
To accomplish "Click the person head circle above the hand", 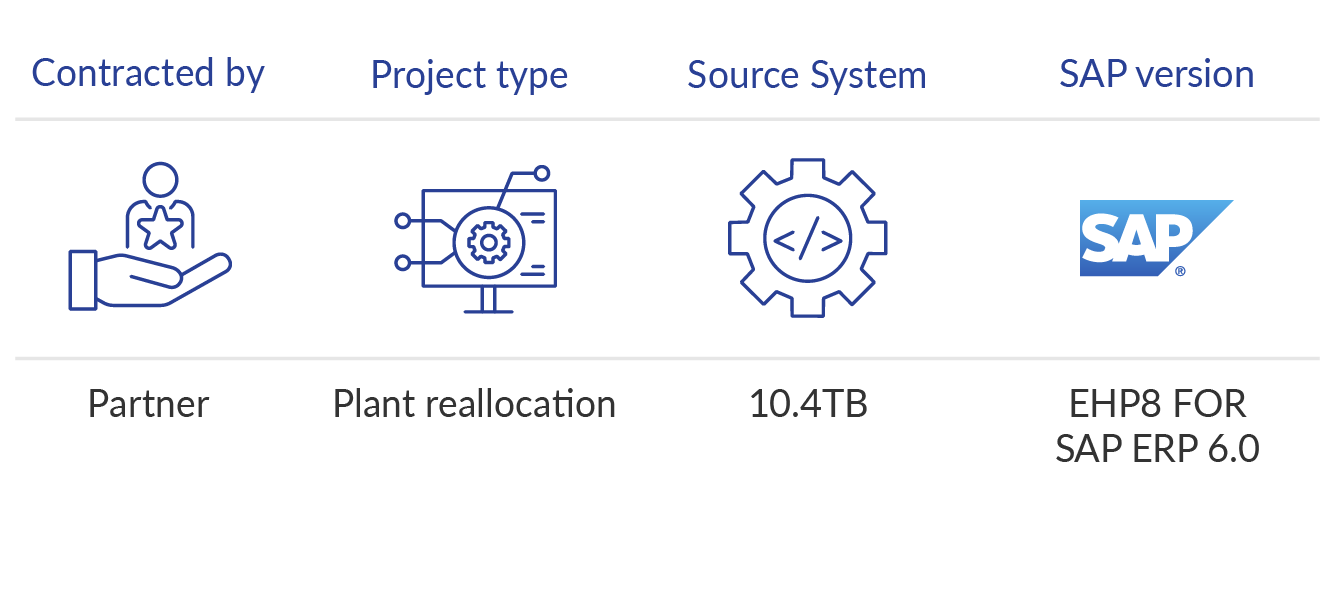I will pos(160,181).
